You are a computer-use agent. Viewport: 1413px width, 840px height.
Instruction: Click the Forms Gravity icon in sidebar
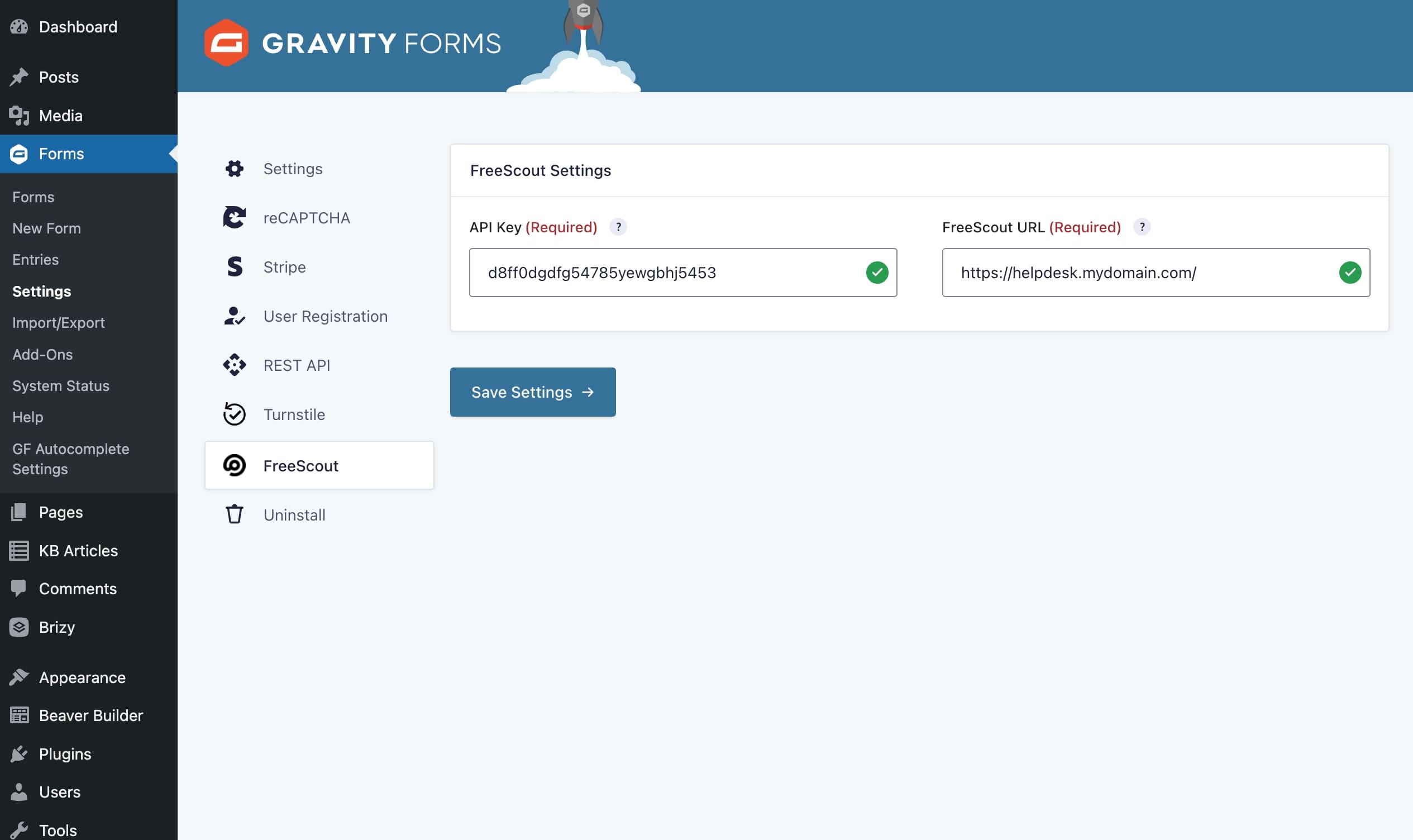pyautogui.click(x=18, y=154)
